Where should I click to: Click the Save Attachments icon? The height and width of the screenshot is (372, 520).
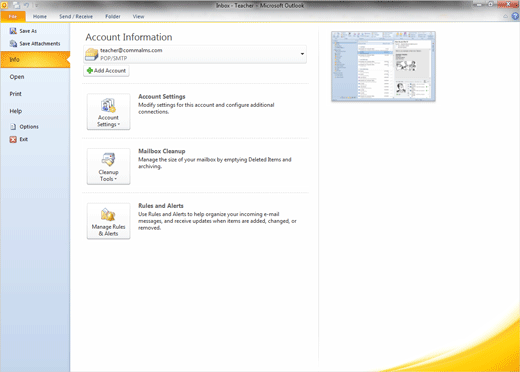13,44
